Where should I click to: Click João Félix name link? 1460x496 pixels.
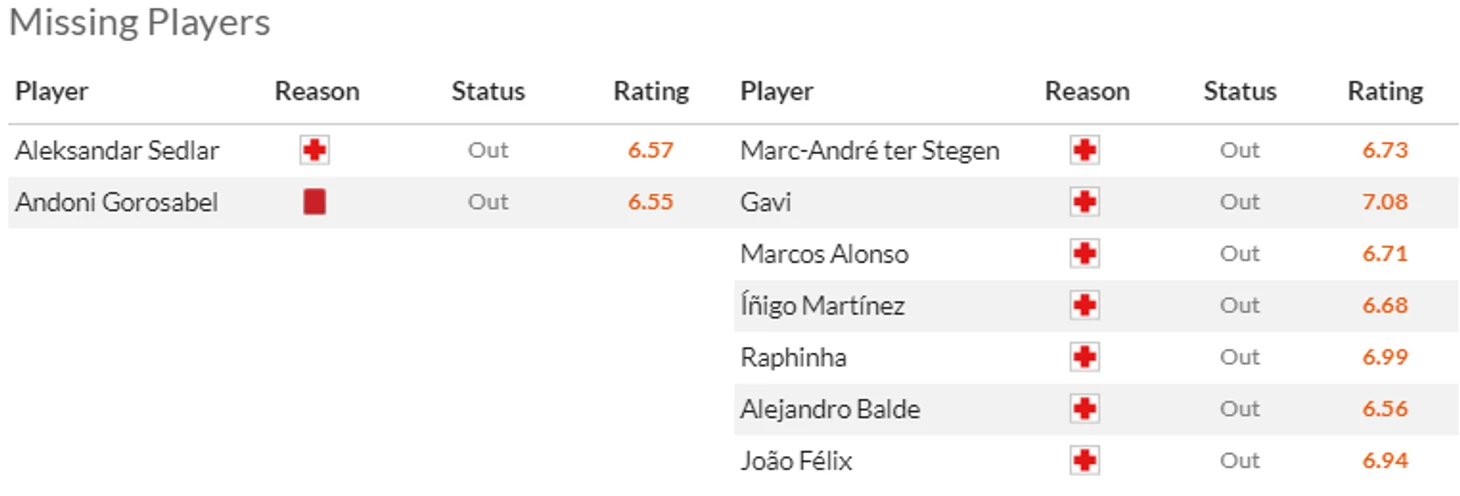coord(796,461)
